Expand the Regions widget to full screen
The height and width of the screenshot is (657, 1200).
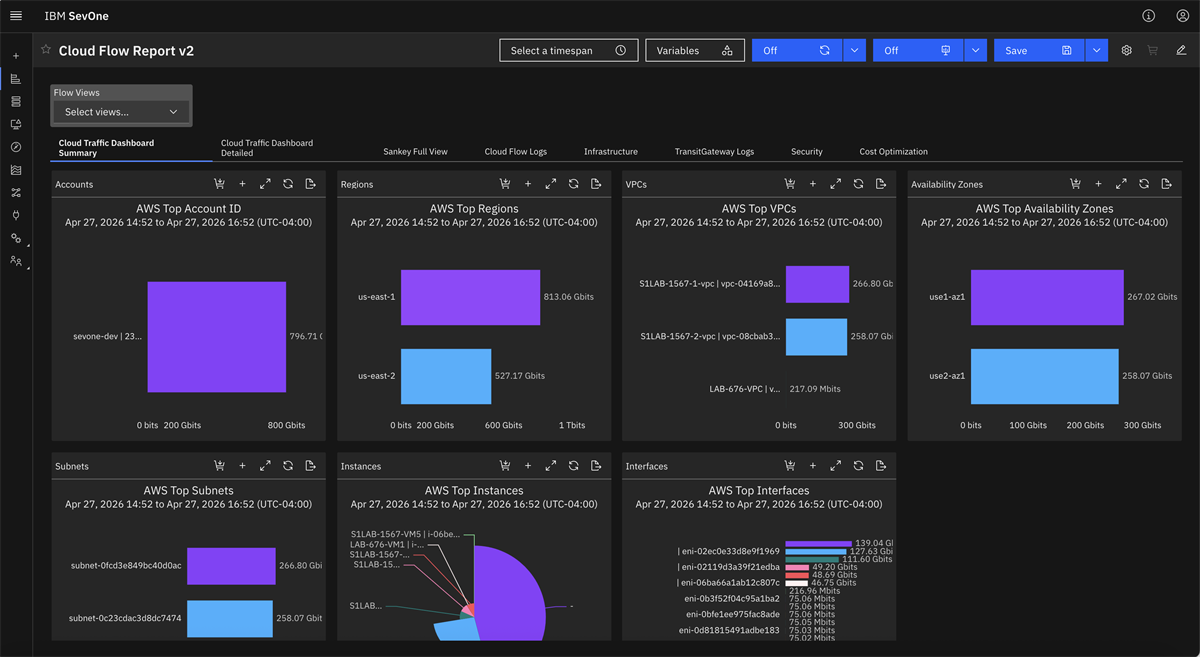551,184
